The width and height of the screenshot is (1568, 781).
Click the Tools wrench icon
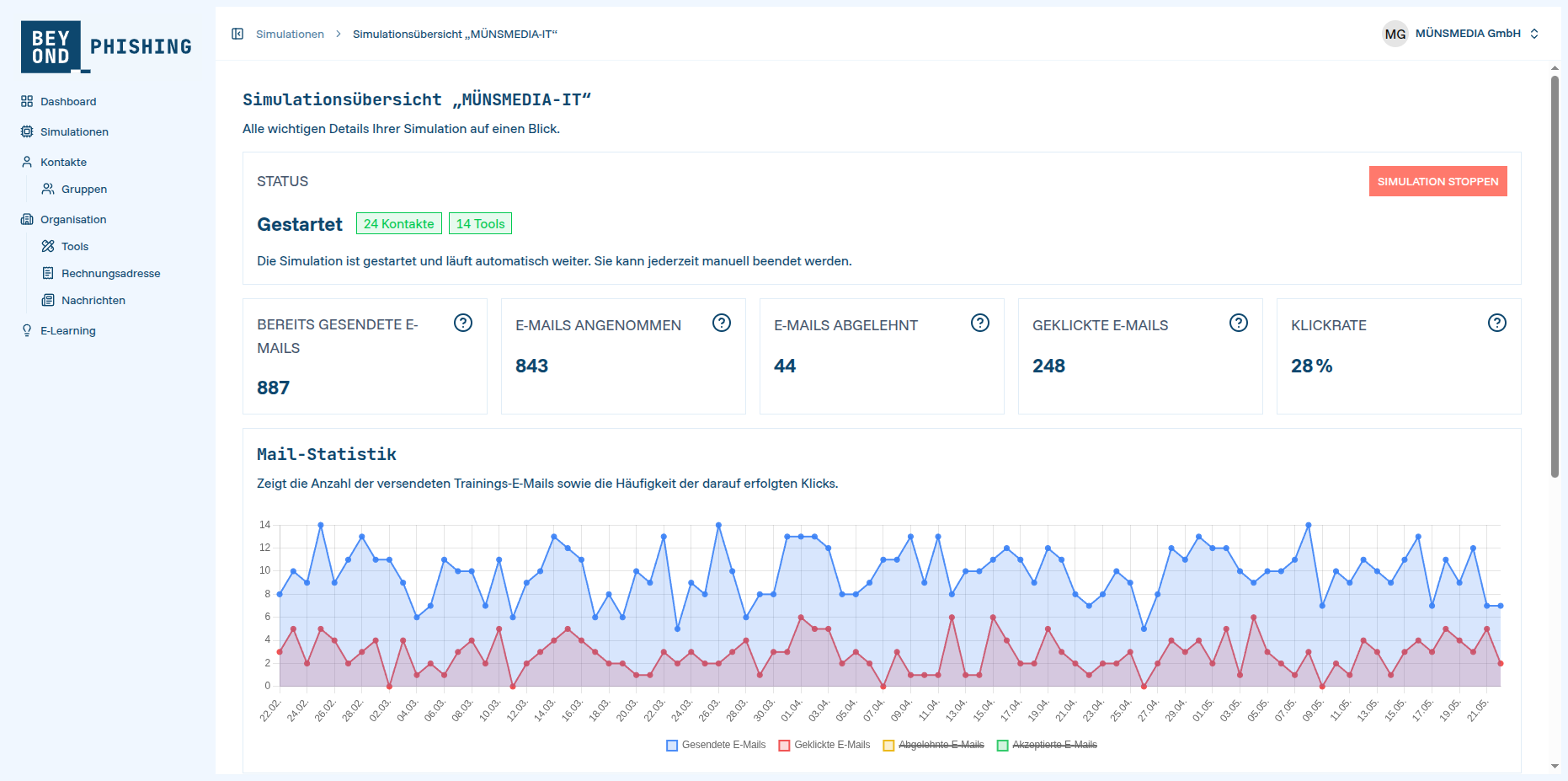click(x=48, y=246)
